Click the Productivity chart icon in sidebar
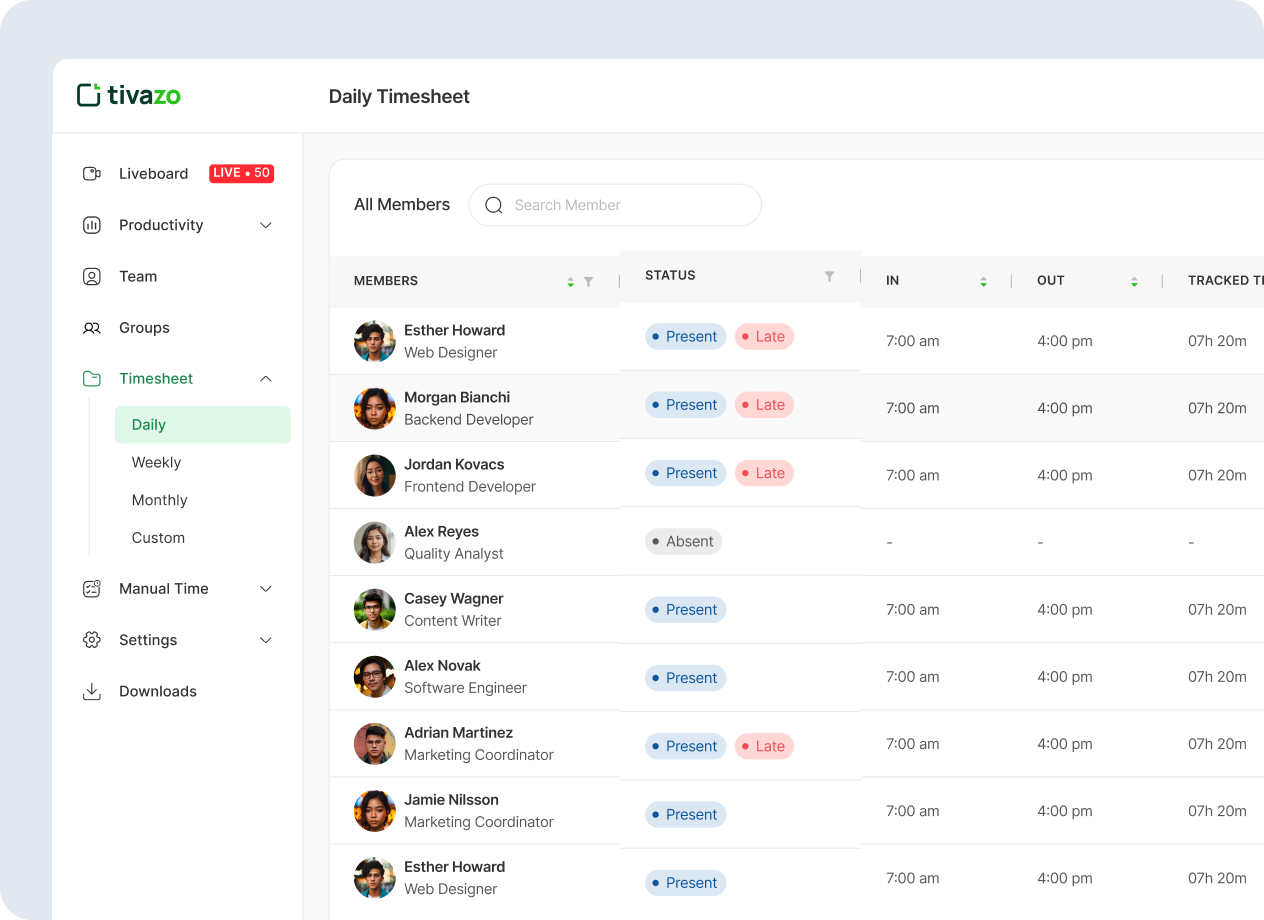Screen dimensions: 1264x920 tap(91, 225)
